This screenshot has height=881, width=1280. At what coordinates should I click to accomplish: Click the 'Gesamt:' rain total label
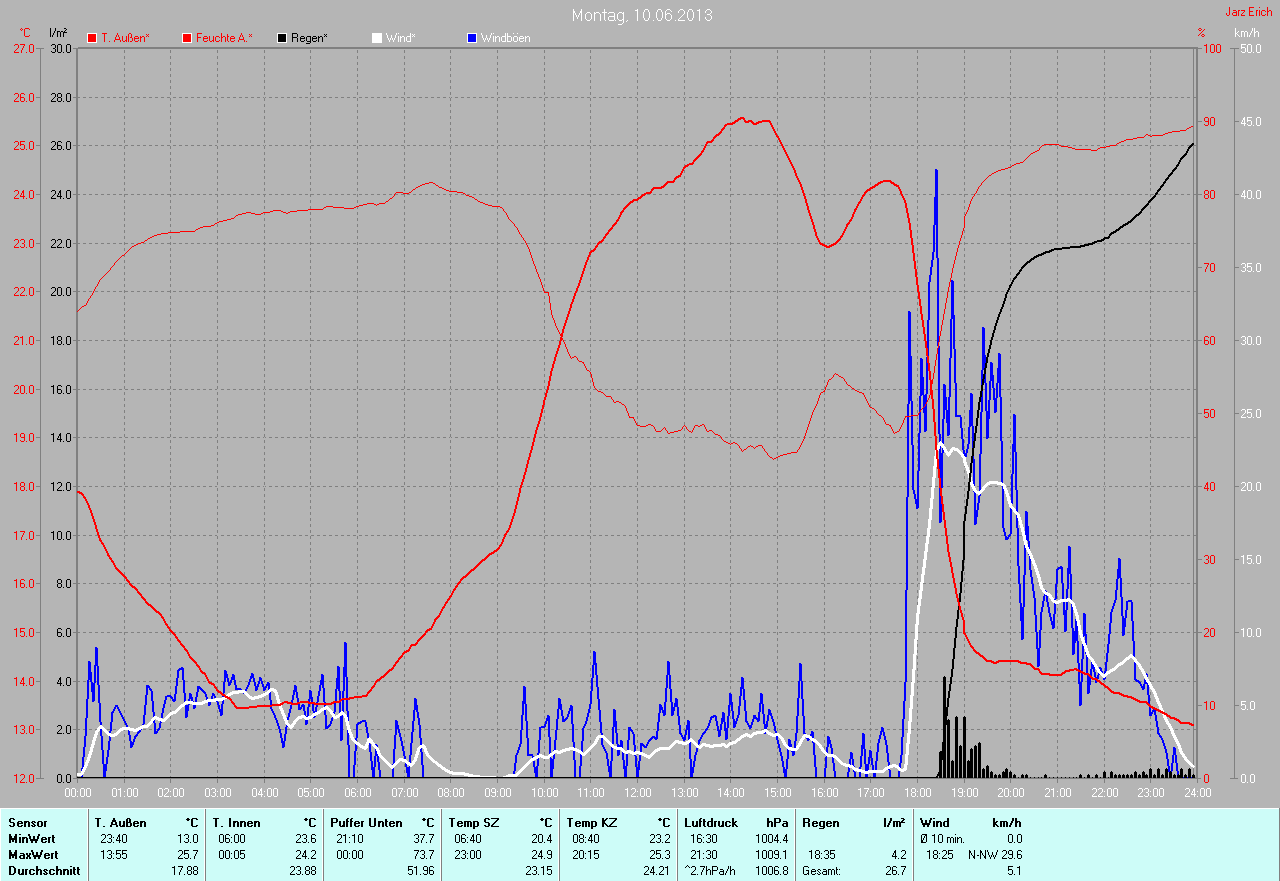point(821,871)
